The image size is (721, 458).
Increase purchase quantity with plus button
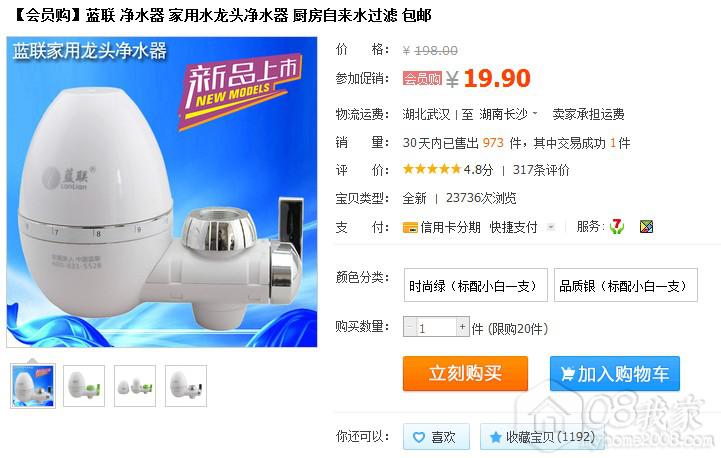click(463, 326)
